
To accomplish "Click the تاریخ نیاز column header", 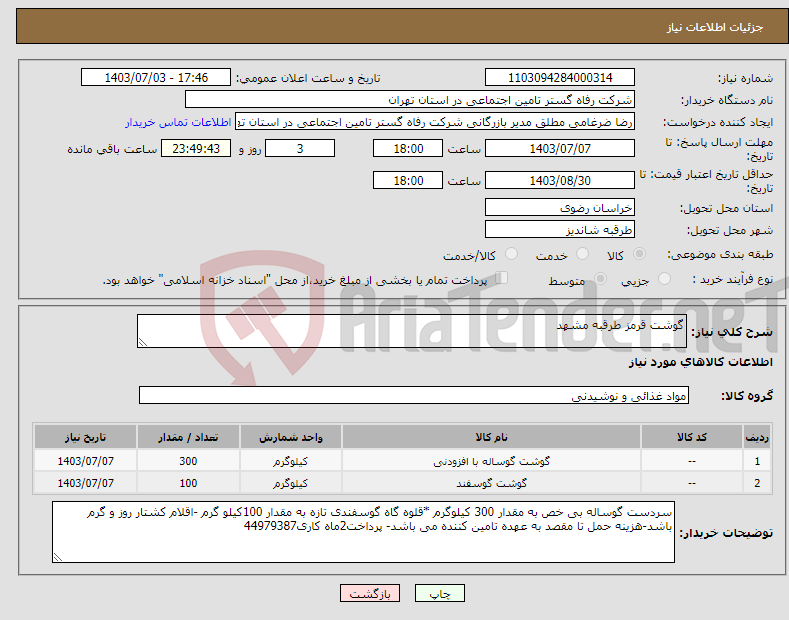I will 85,437.
